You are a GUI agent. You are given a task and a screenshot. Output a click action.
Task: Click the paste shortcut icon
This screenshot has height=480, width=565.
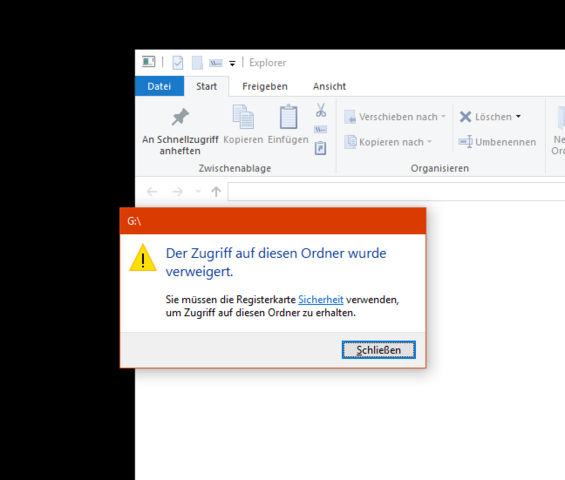[320, 148]
